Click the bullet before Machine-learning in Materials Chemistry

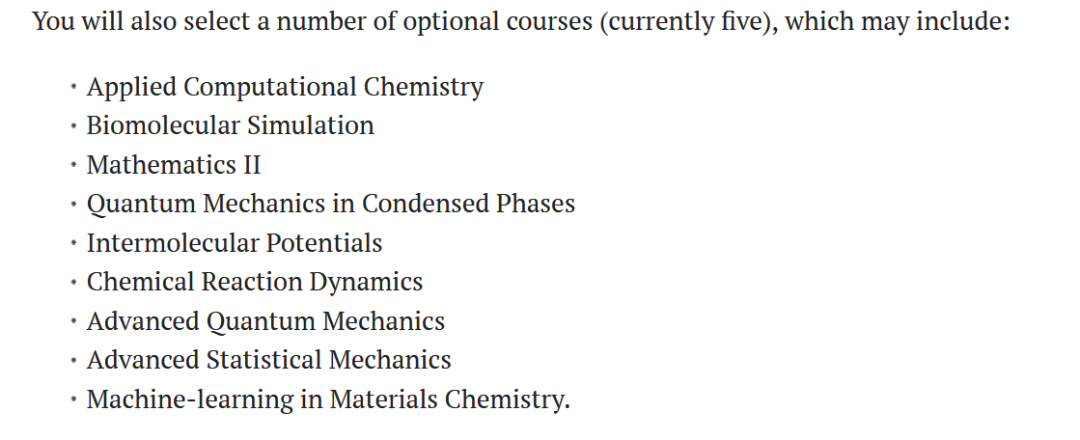click(x=72, y=400)
